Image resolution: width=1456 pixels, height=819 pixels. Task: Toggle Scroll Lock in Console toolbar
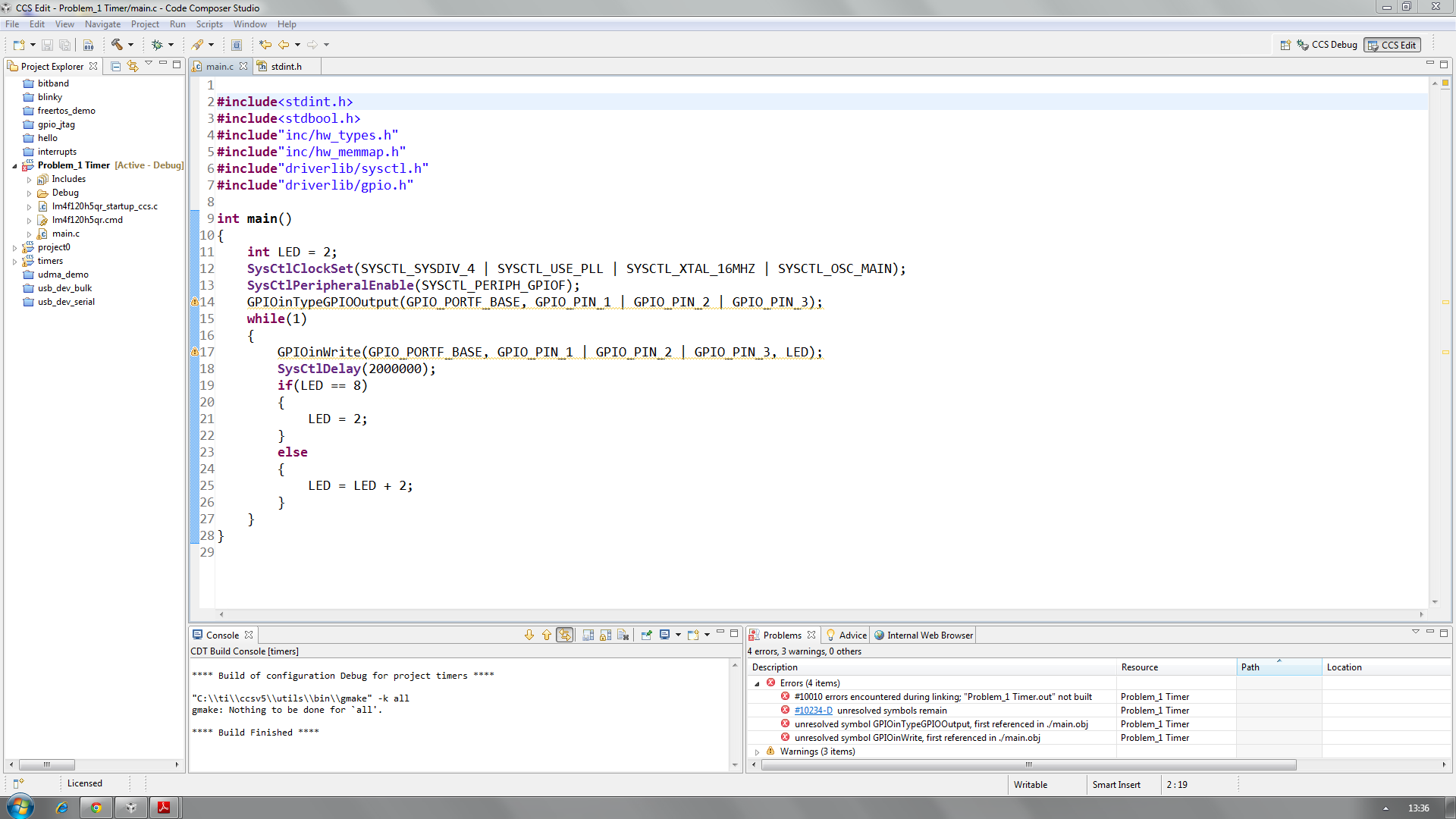(605, 635)
